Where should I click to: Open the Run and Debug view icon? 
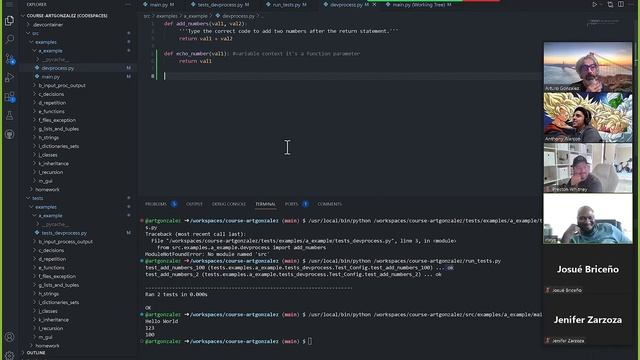[9, 78]
